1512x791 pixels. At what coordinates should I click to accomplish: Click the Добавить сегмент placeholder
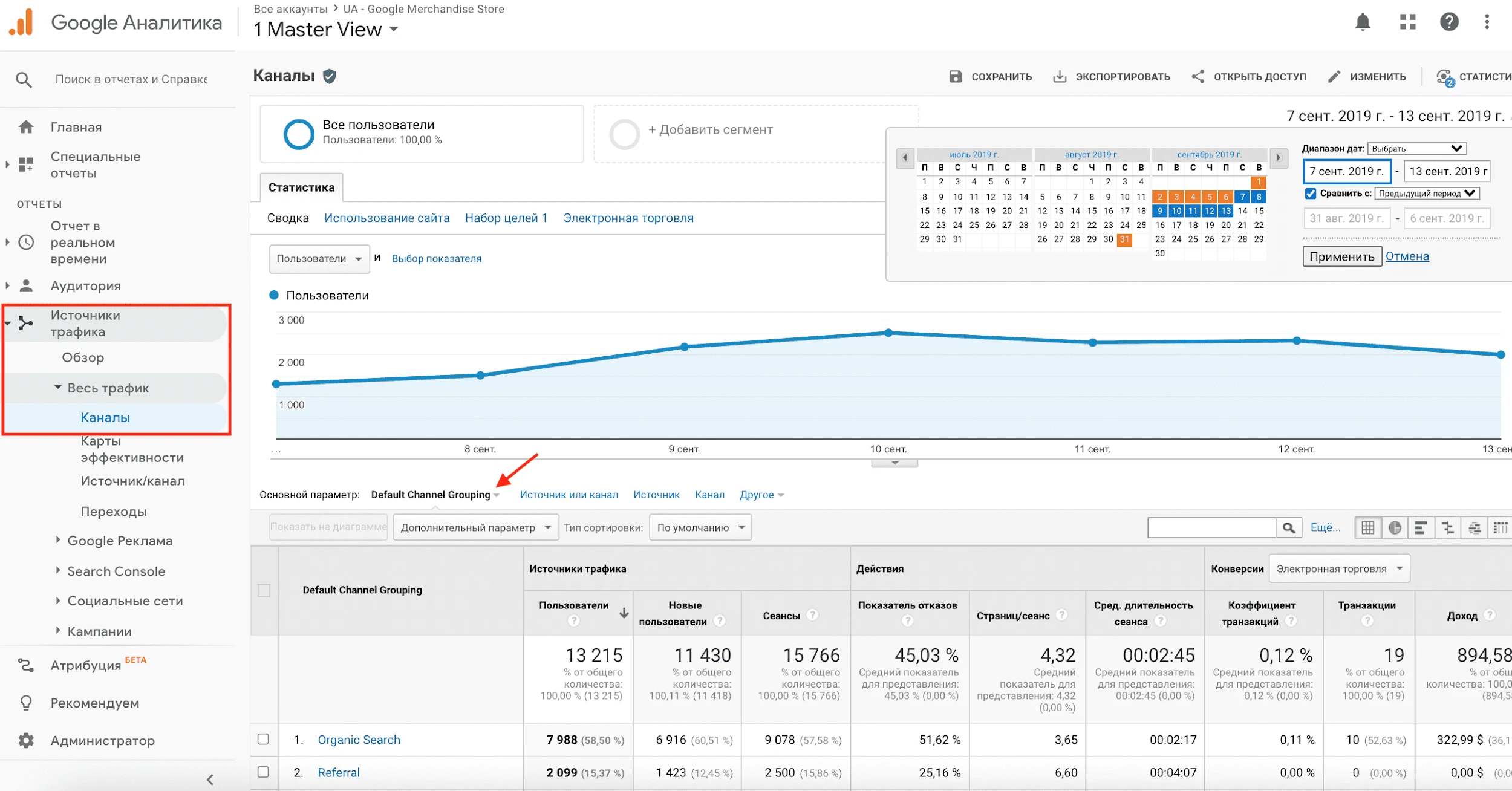(x=756, y=134)
